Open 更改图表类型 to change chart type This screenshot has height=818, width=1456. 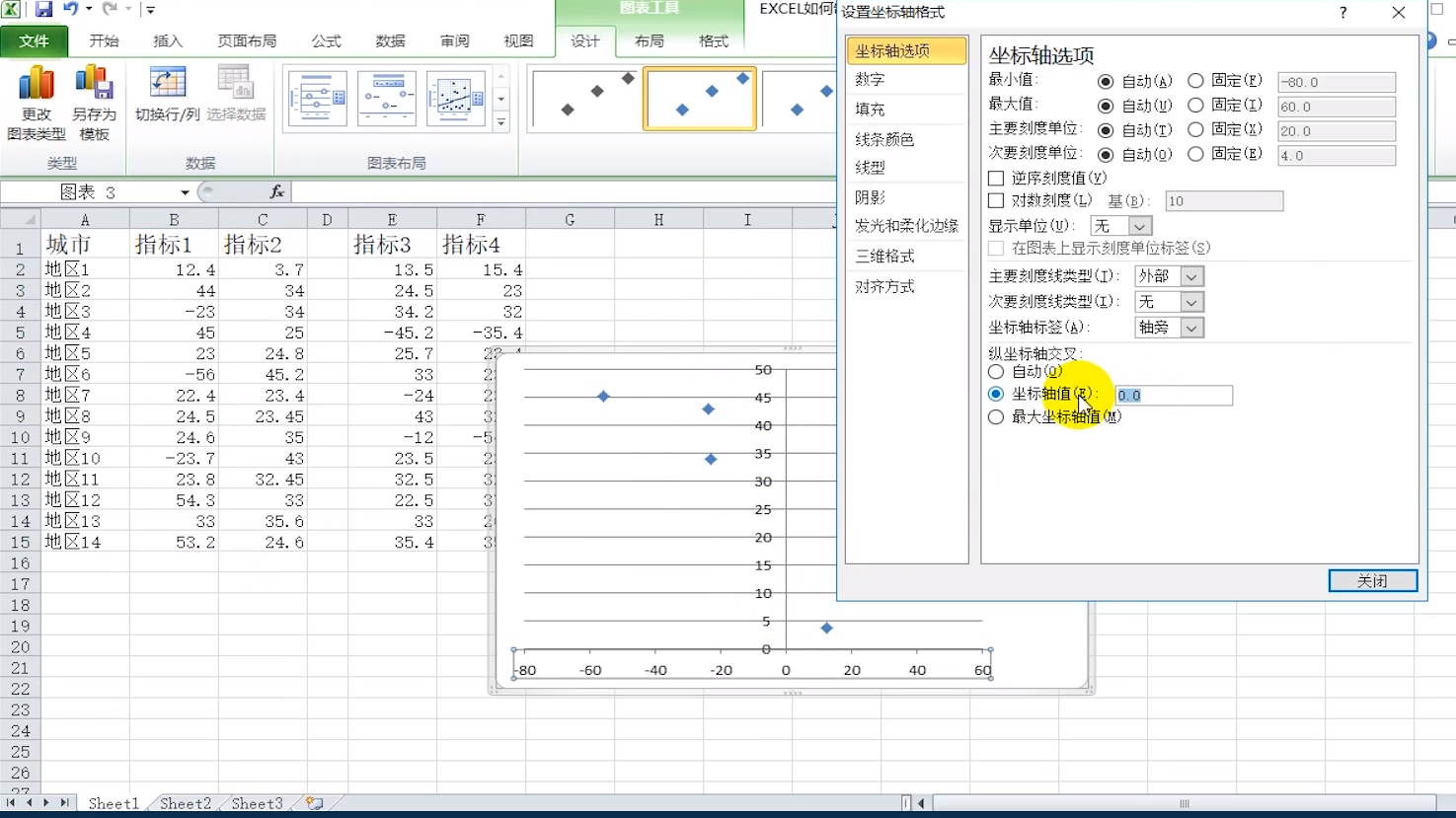(37, 102)
